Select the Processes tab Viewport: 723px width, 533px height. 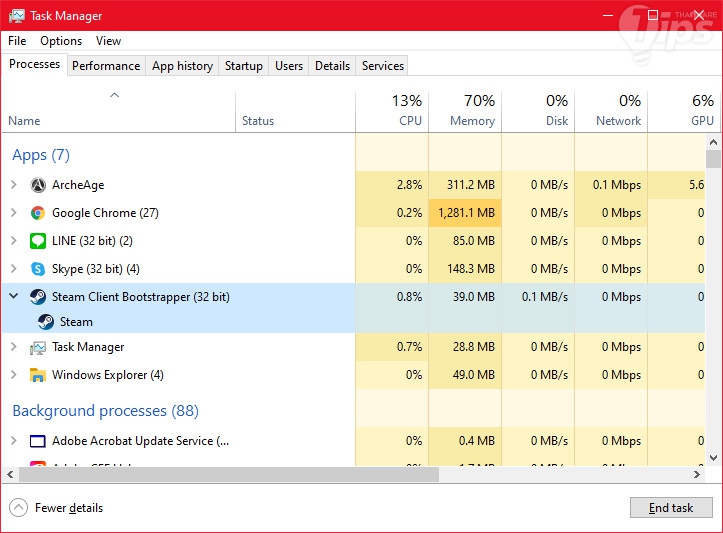35,64
